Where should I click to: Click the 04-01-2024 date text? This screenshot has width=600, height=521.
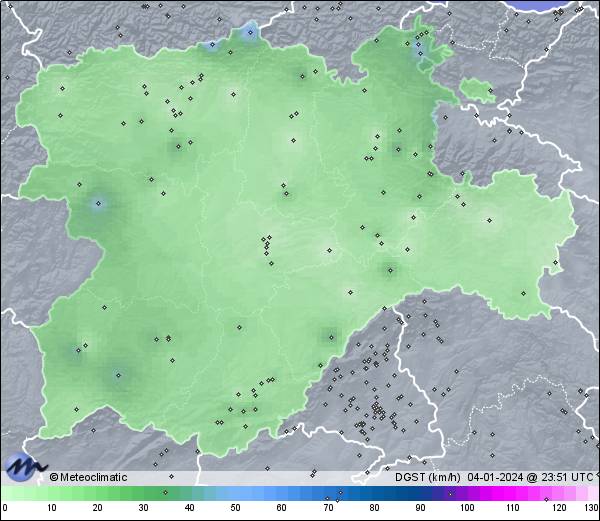coord(495,477)
